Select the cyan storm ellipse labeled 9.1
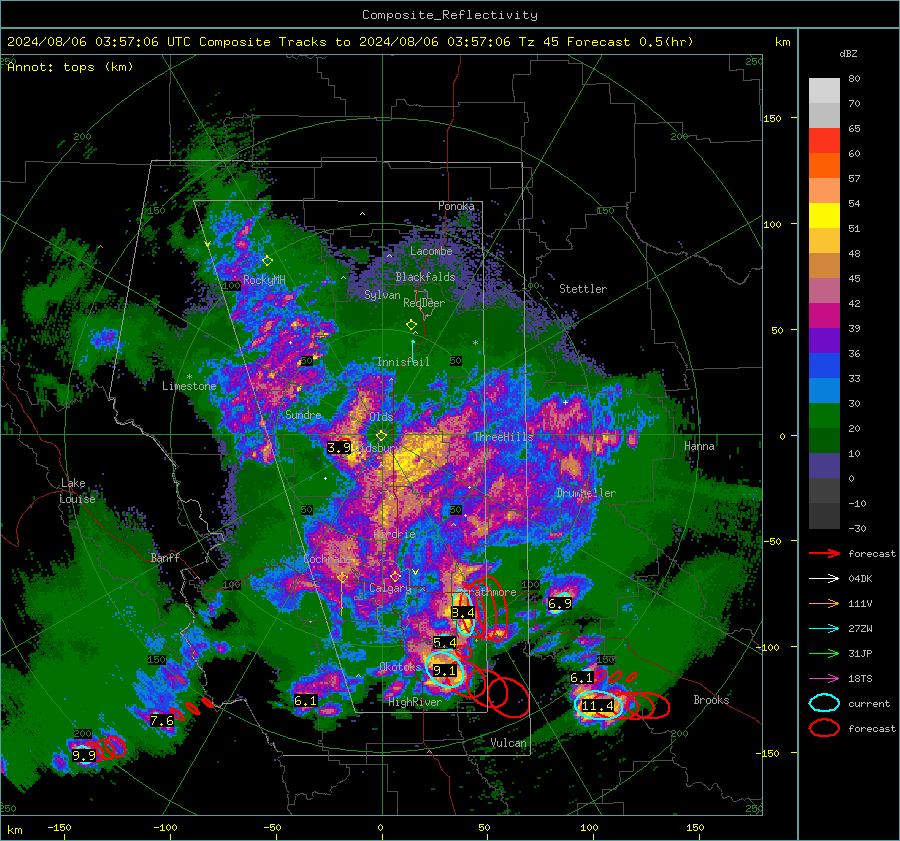Image resolution: width=900 pixels, height=841 pixels. pos(444,669)
